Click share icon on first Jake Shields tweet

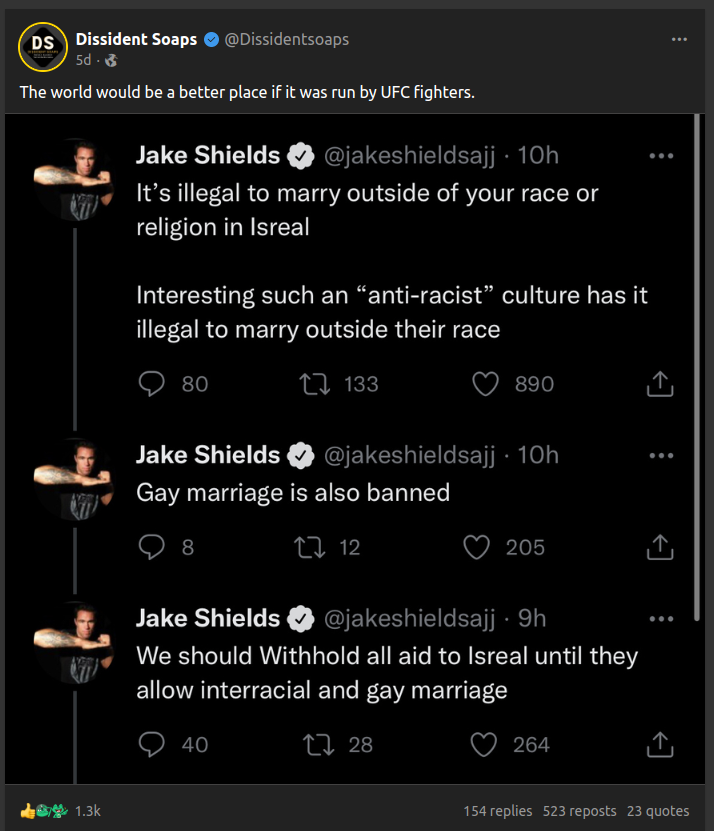(x=659, y=384)
